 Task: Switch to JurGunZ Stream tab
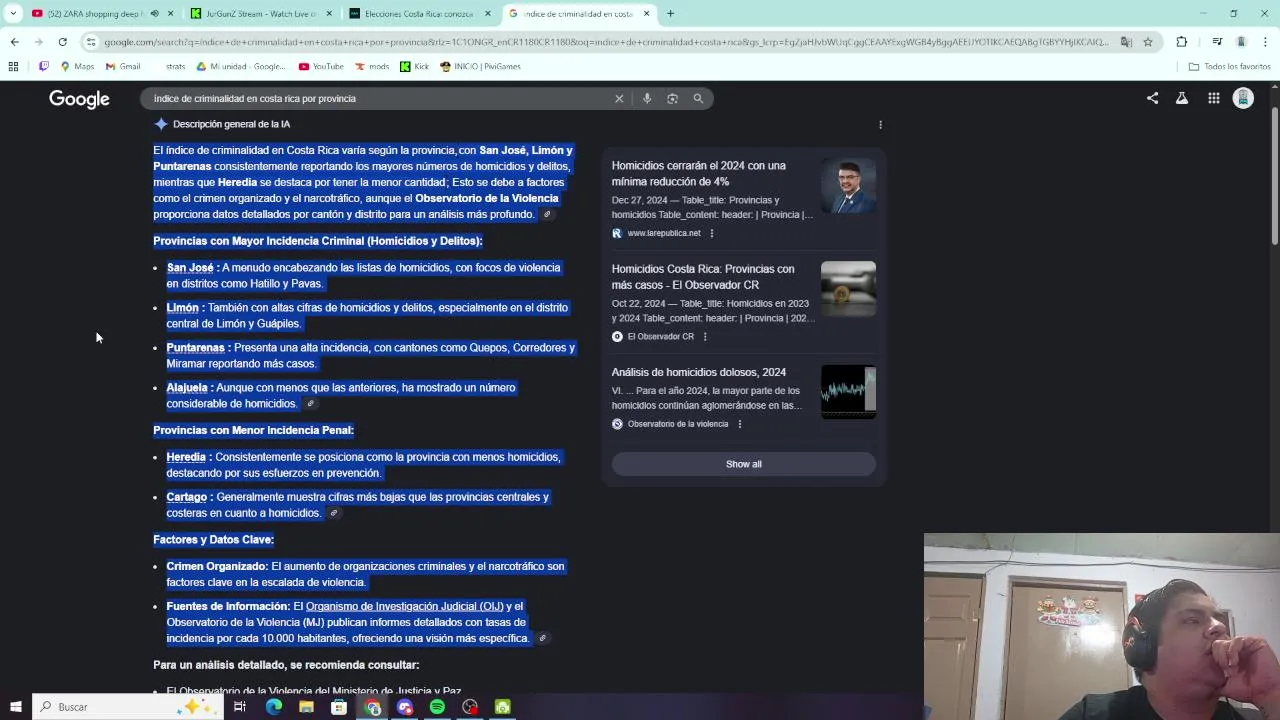262,14
